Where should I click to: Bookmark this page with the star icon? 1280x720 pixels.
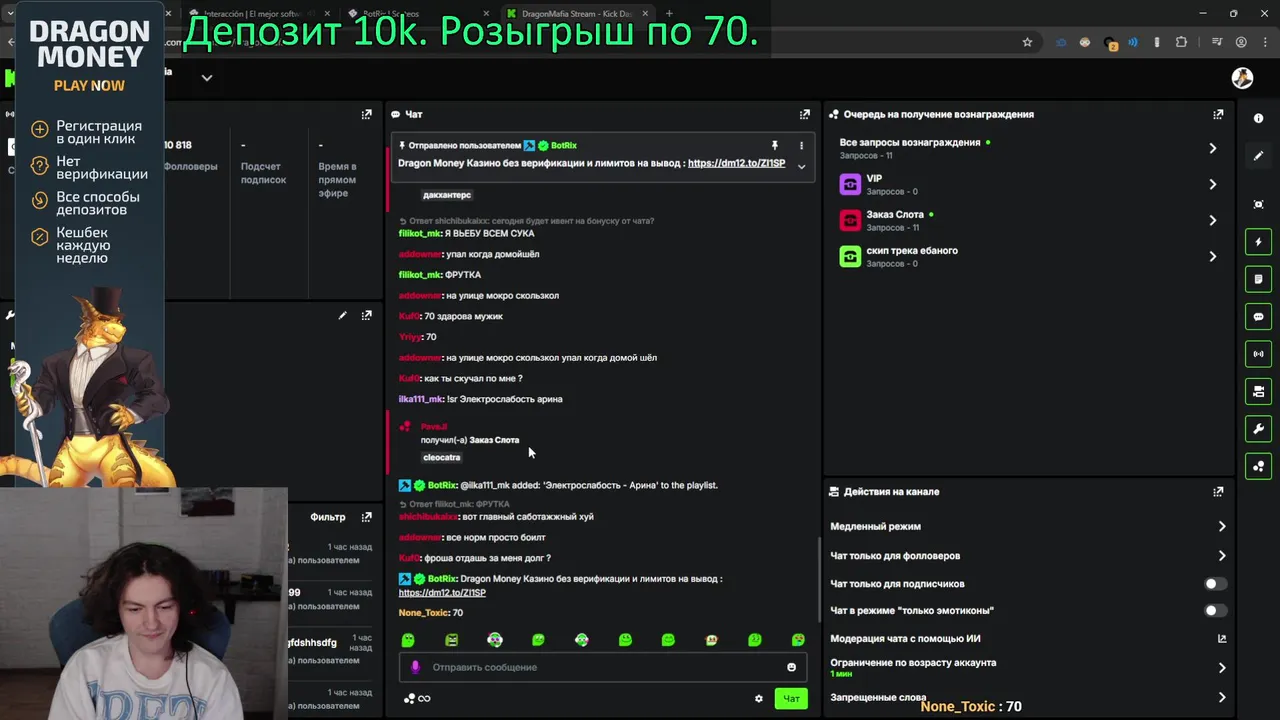point(1027,42)
